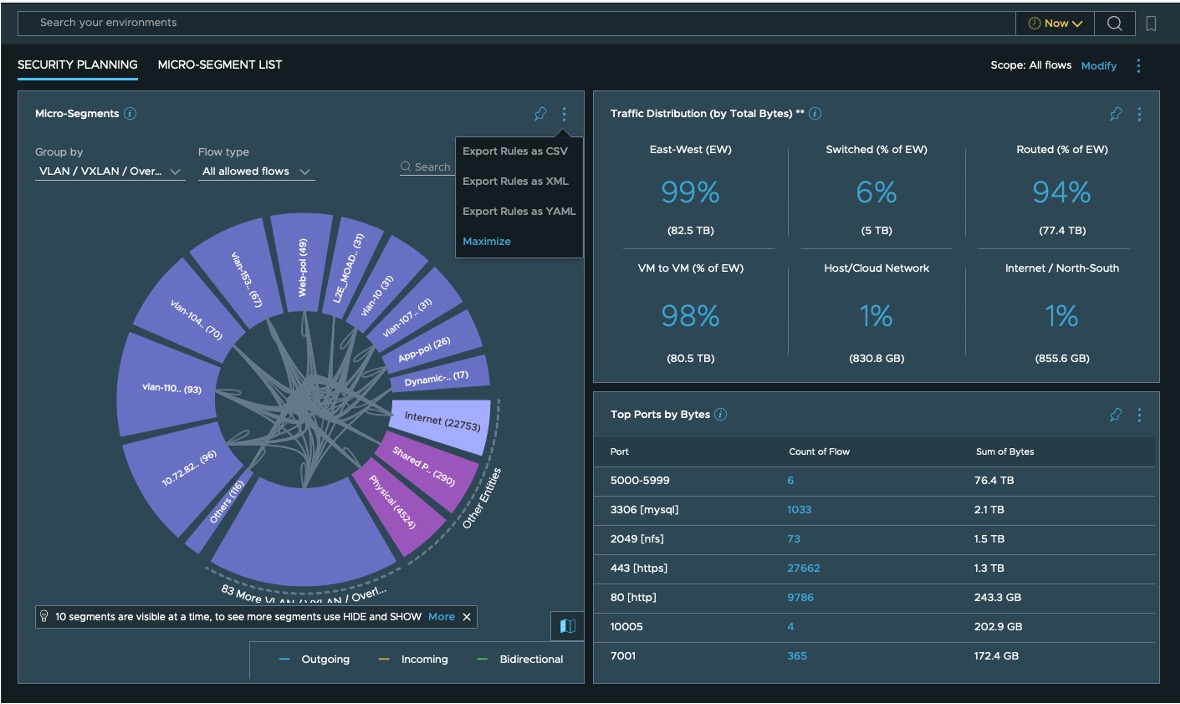Image resolution: width=1180 pixels, height=704 pixels.
Task: Click the search magnifier icon in top bar
Action: point(1114,23)
